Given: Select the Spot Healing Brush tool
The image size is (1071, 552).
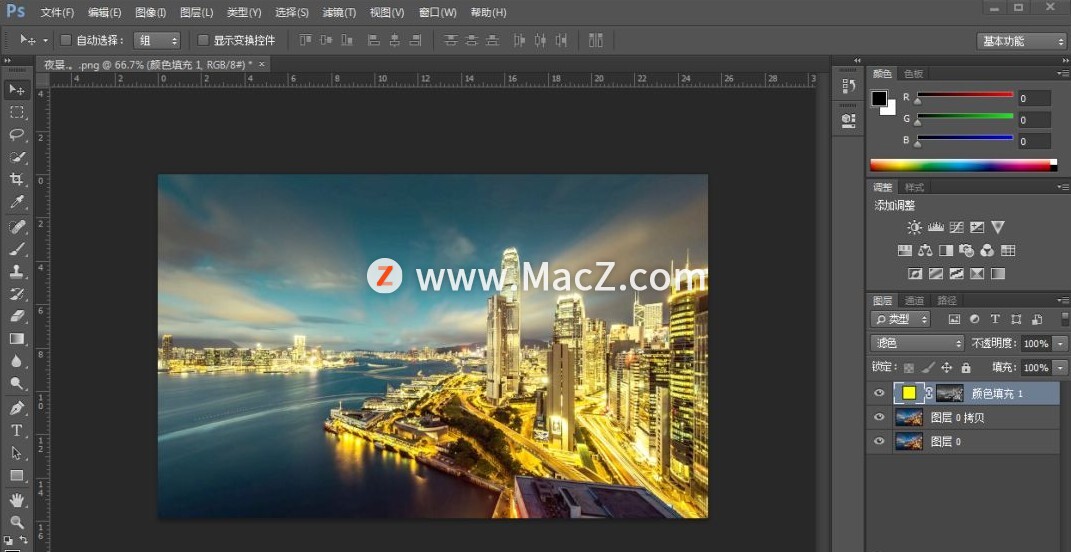Looking at the screenshot, I should (17, 226).
